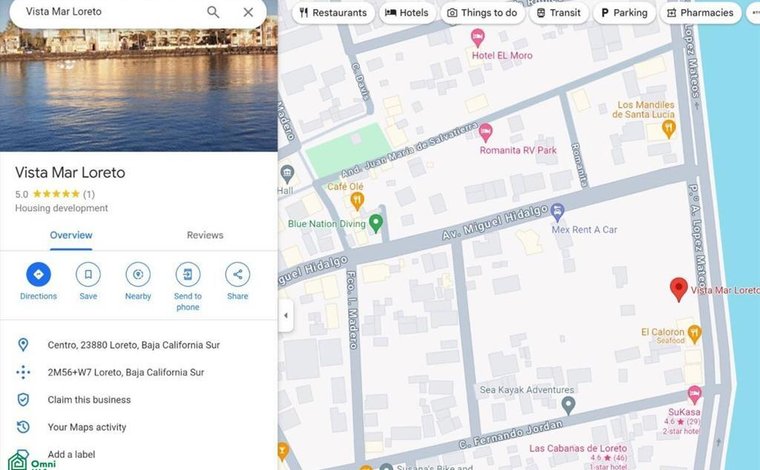Click the Hall pin at map edge

[x=287, y=173]
